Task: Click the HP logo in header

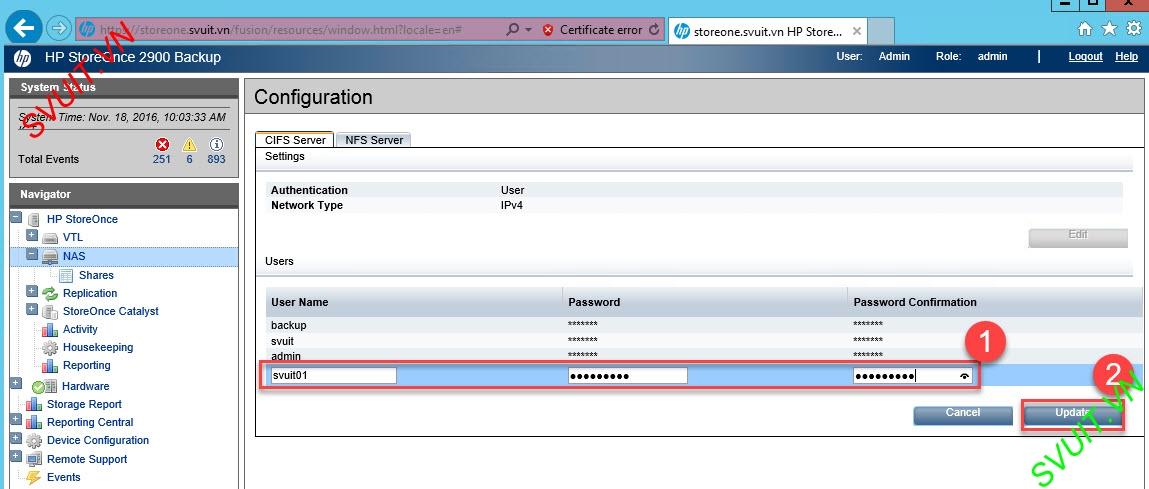Action: tap(23, 57)
